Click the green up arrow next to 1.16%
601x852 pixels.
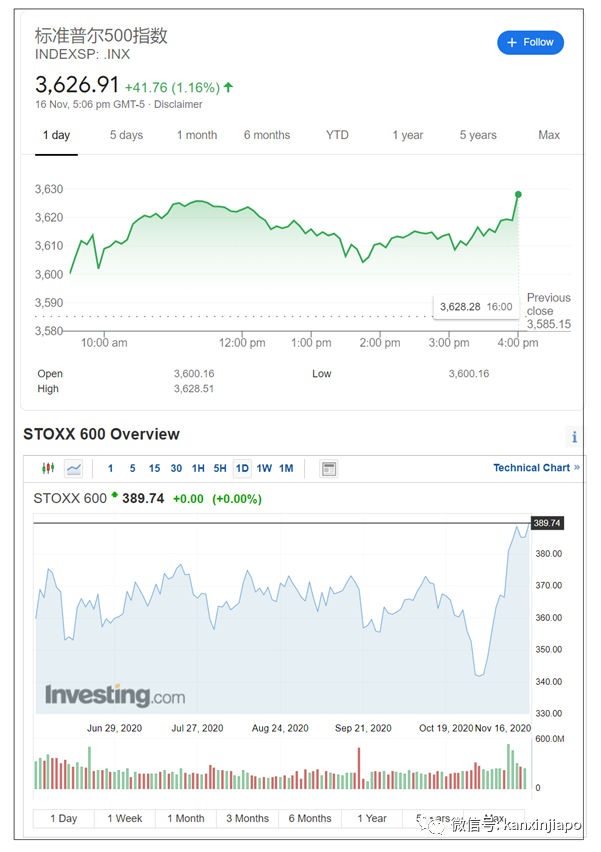pos(229,87)
